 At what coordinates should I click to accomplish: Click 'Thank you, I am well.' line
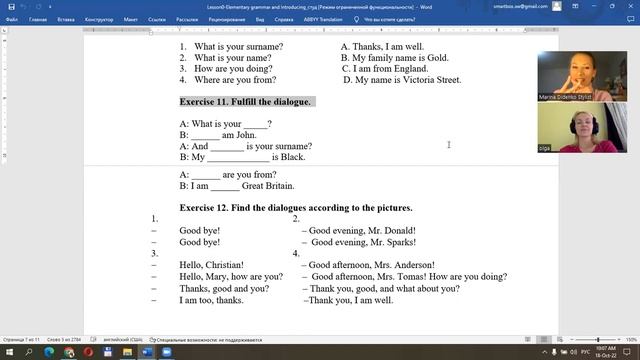click(x=351, y=300)
